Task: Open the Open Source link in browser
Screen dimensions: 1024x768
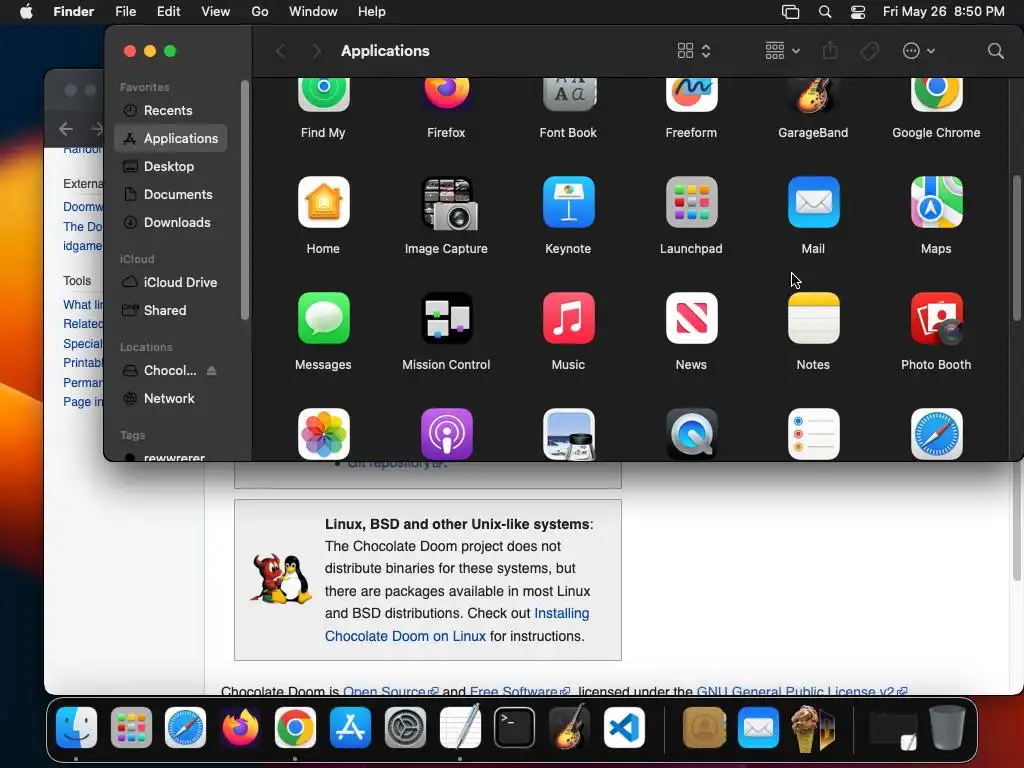Action: tap(391, 691)
